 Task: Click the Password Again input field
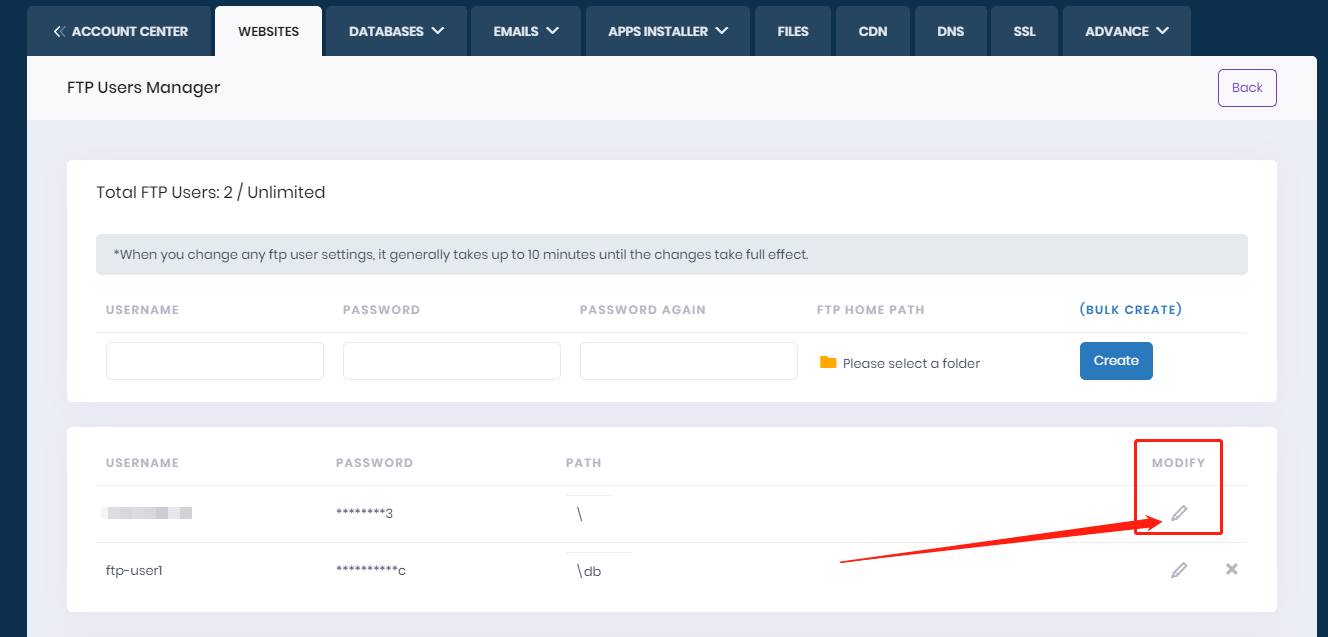pos(689,361)
